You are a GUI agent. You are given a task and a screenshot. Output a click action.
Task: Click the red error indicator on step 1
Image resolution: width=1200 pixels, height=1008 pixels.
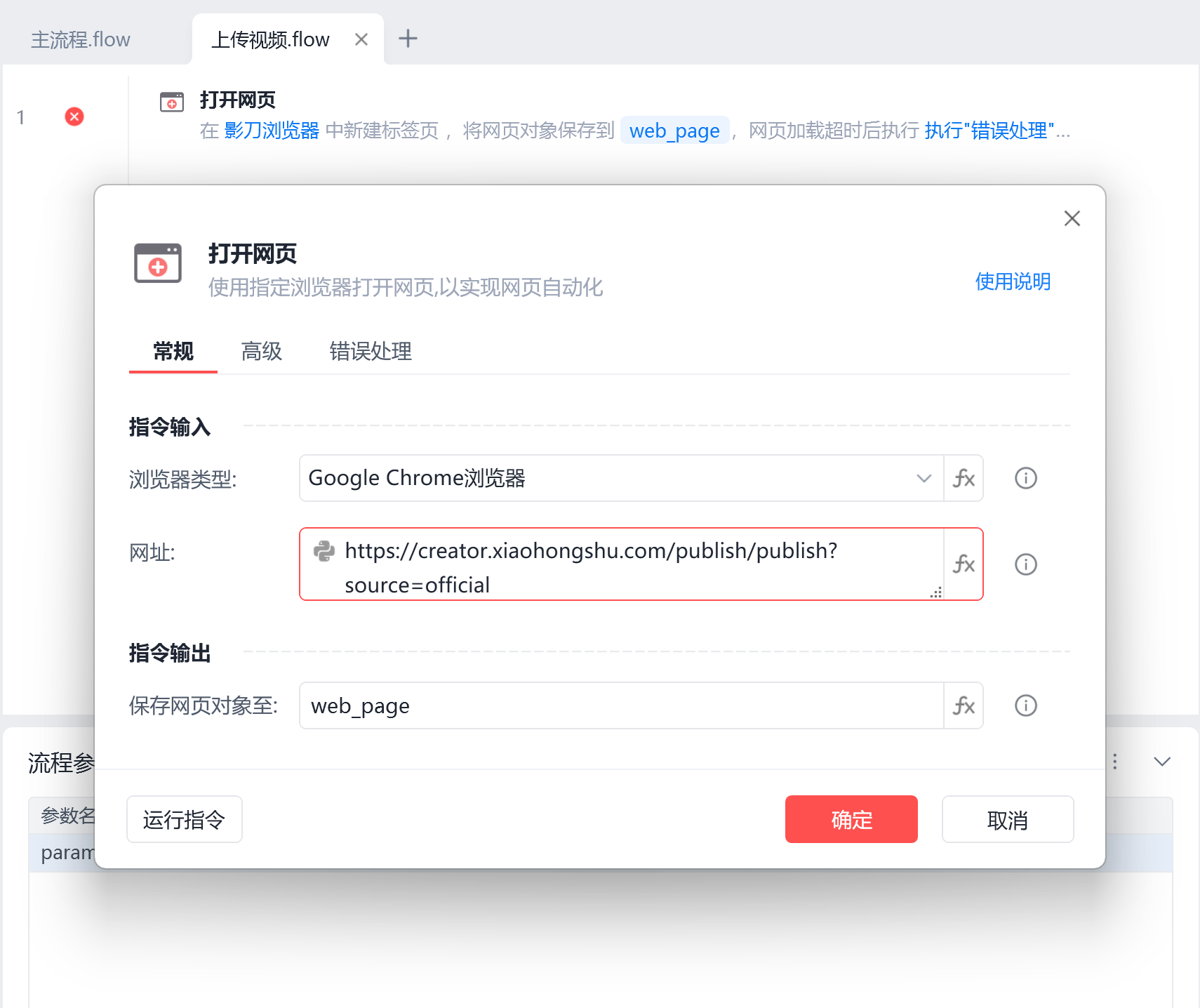tap(74, 117)
